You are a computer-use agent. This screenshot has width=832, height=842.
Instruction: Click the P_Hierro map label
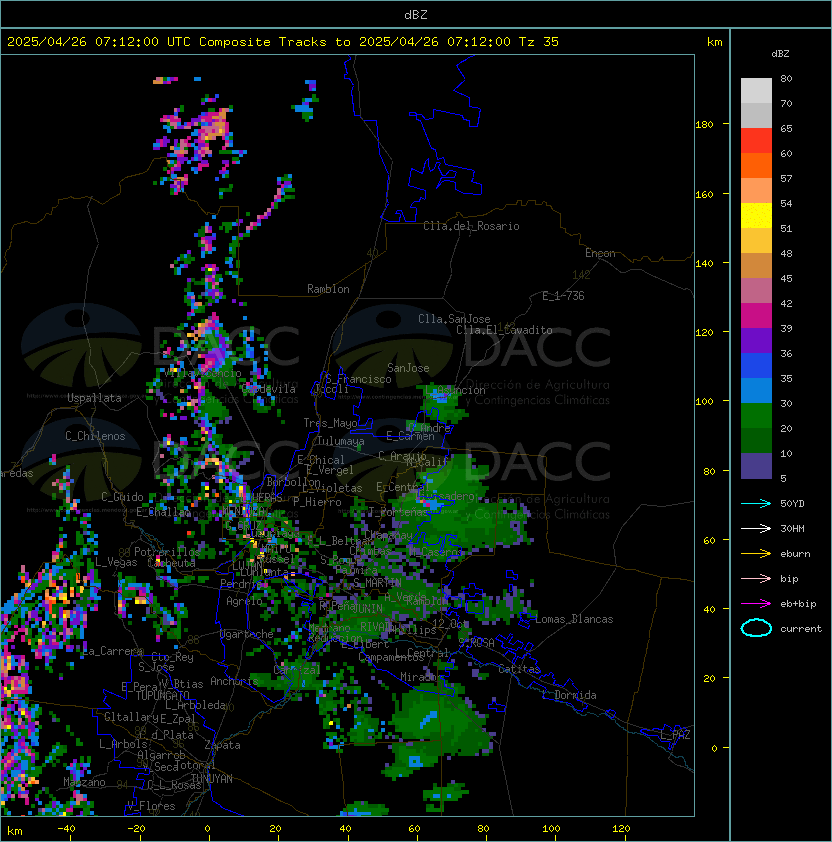point(317,502)
